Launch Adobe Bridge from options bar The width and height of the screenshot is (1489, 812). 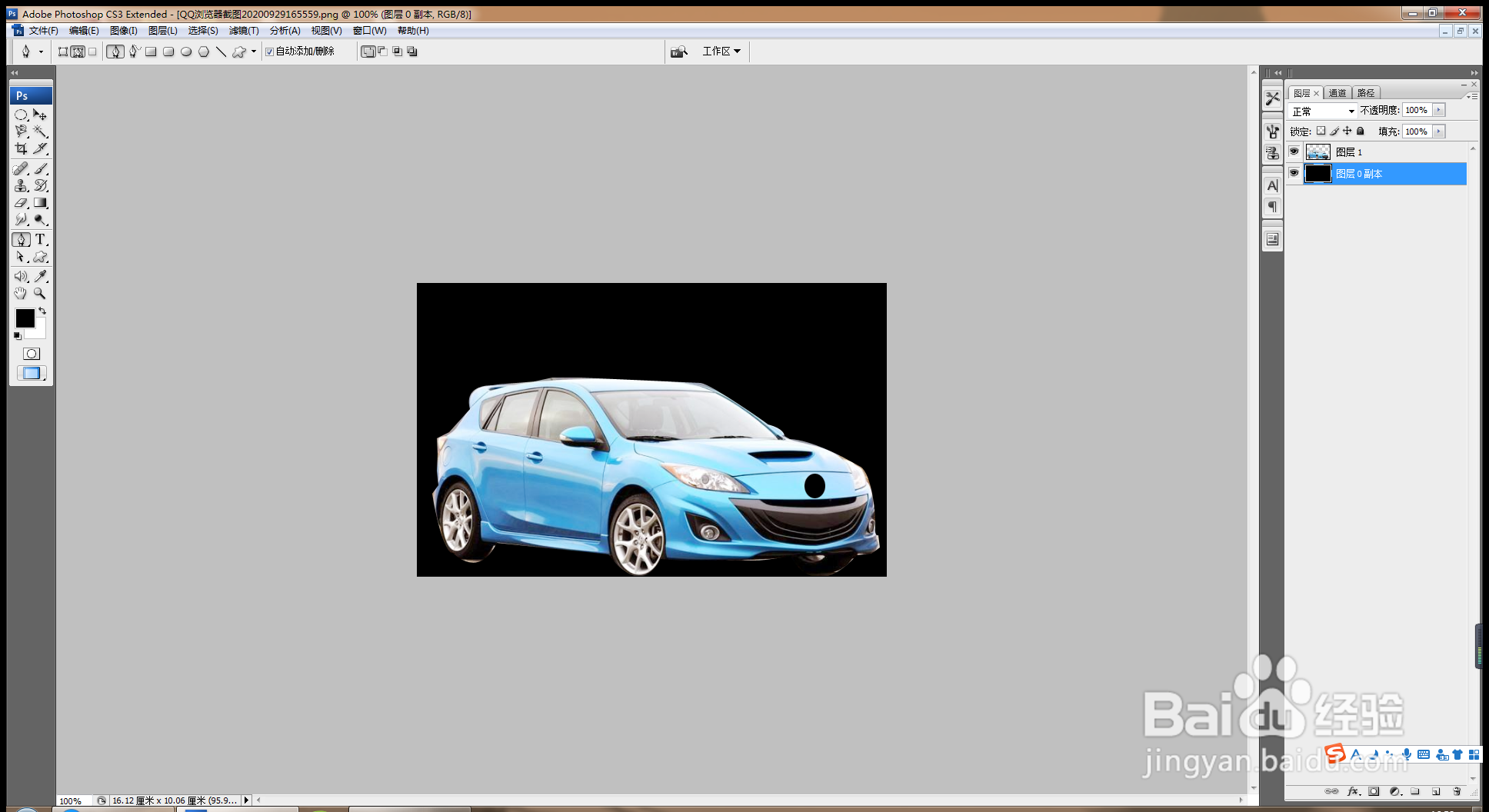pyautogui.click(x=678, y=52)
